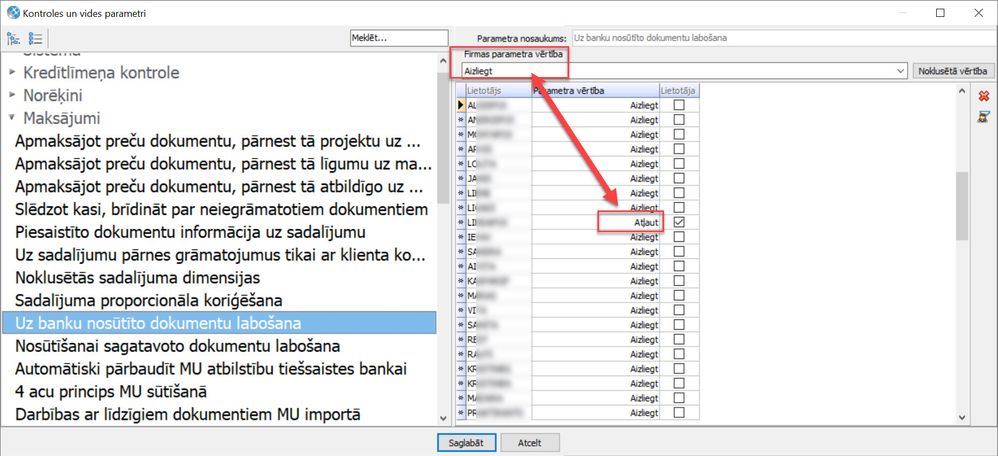Screen dimensions: 998x456
Task: Select Nosūtīšanai sagatavoto dokumentu labošana
Action: (177, 346)
